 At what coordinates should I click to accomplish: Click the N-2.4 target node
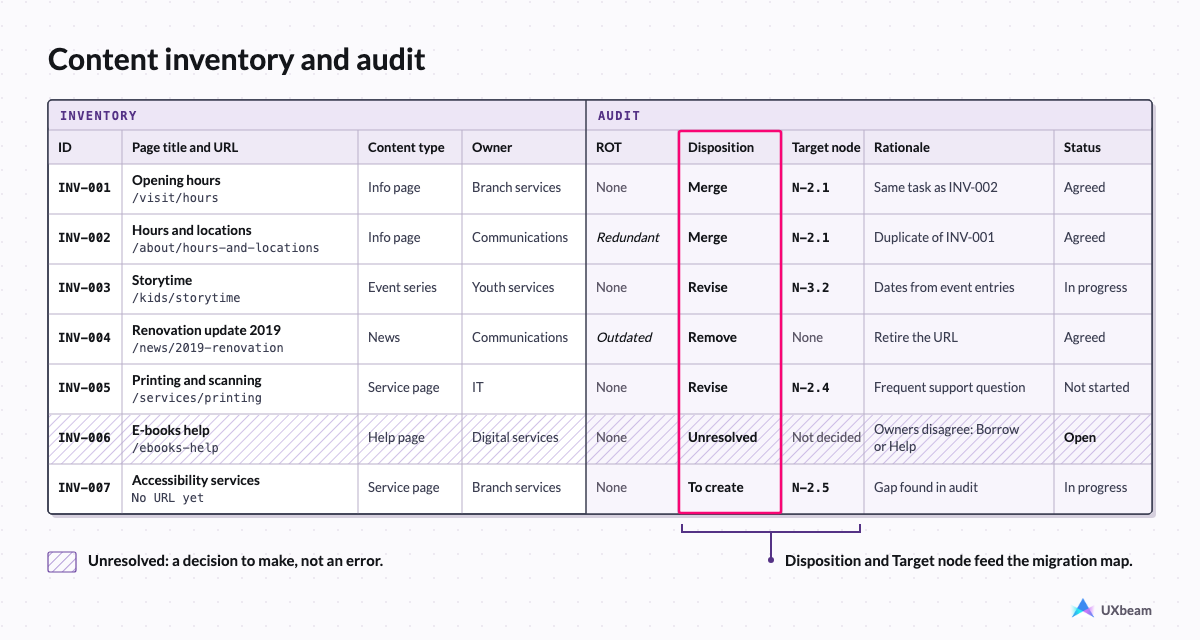coord(811,388)
